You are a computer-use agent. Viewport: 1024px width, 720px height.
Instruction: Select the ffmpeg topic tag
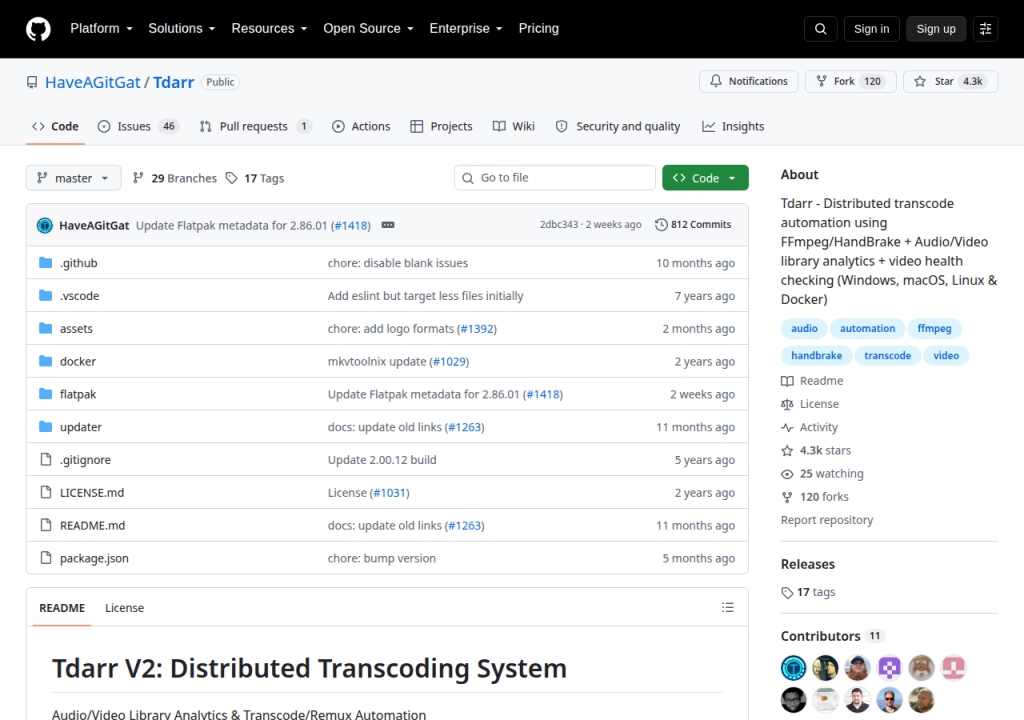click(935, 329)
